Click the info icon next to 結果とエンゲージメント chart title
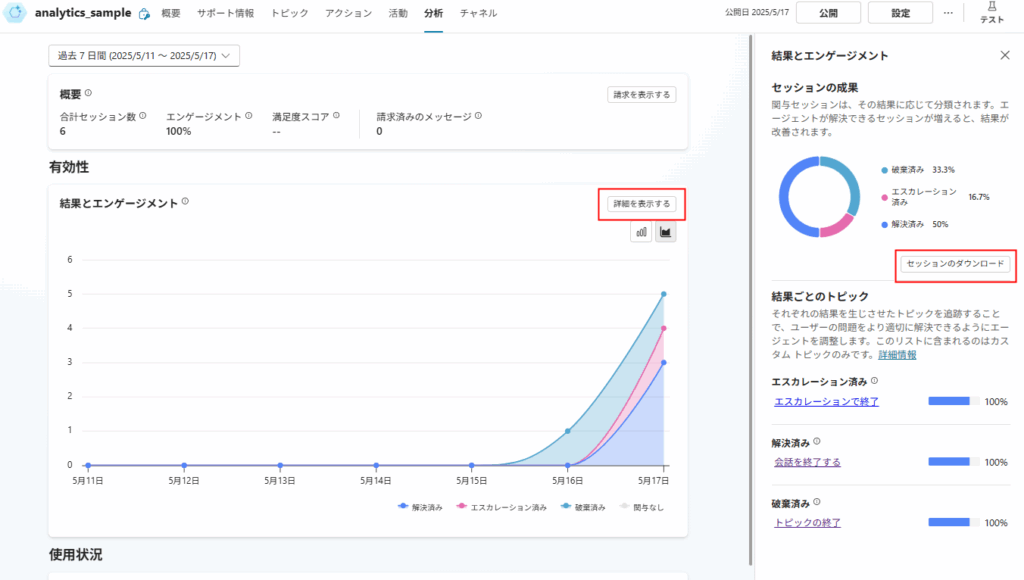The height and width of the screenshot is (580, 1024). click(x=185, y=202)
